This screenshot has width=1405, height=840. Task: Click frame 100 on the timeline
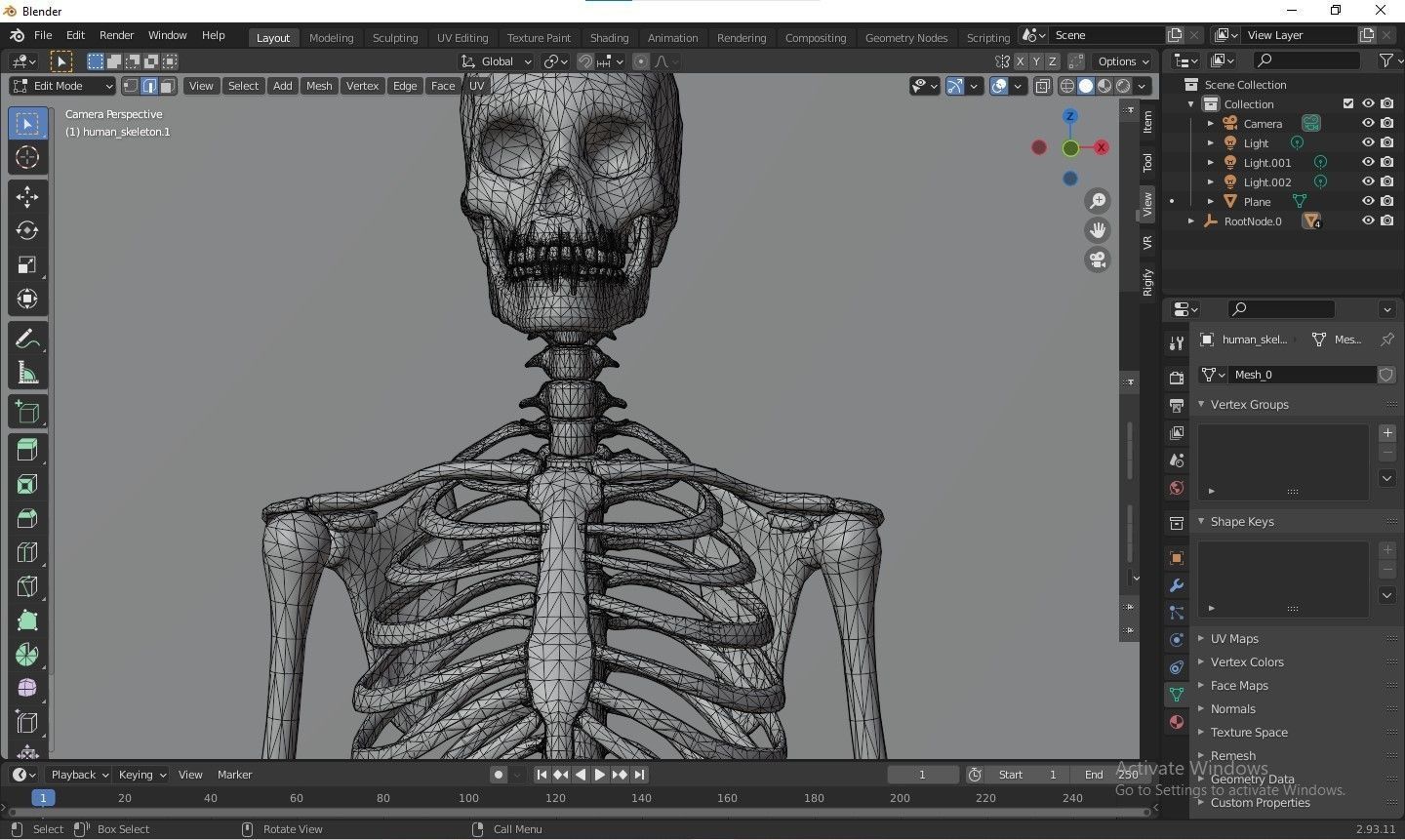pos(469,798)
